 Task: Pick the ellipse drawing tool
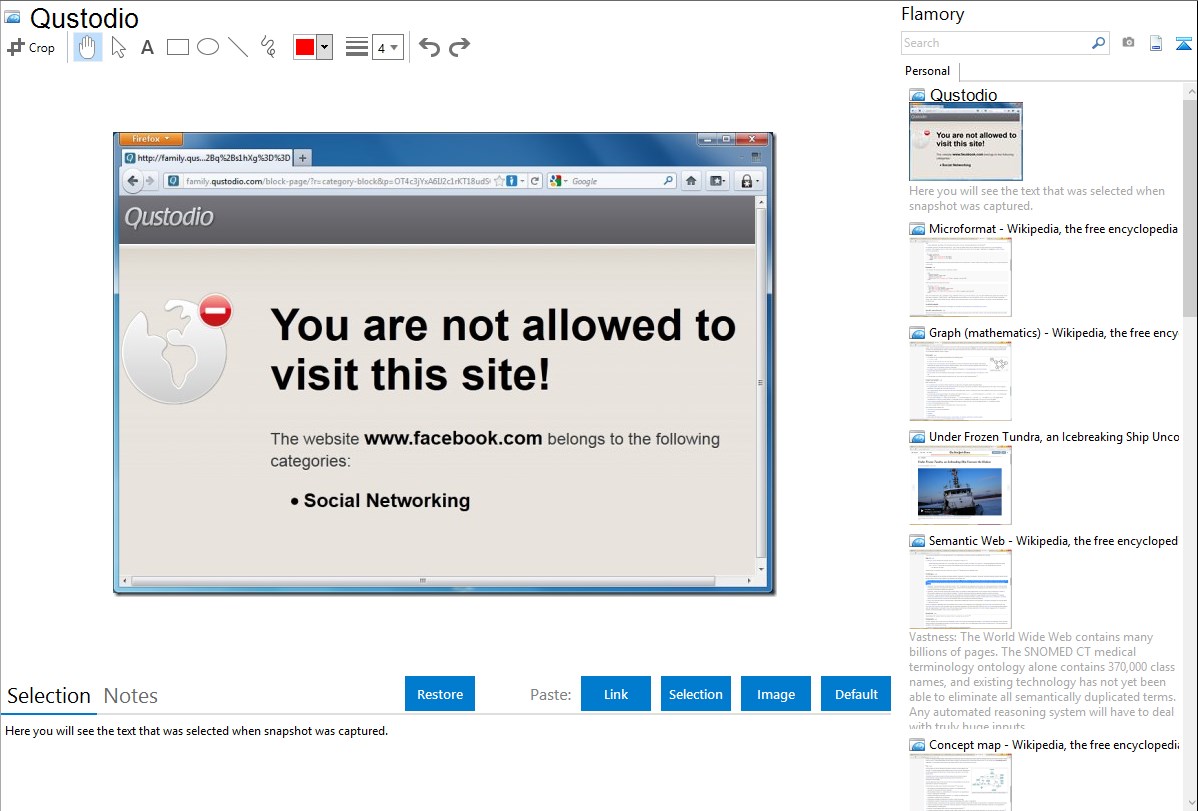[x=208, y=47]
